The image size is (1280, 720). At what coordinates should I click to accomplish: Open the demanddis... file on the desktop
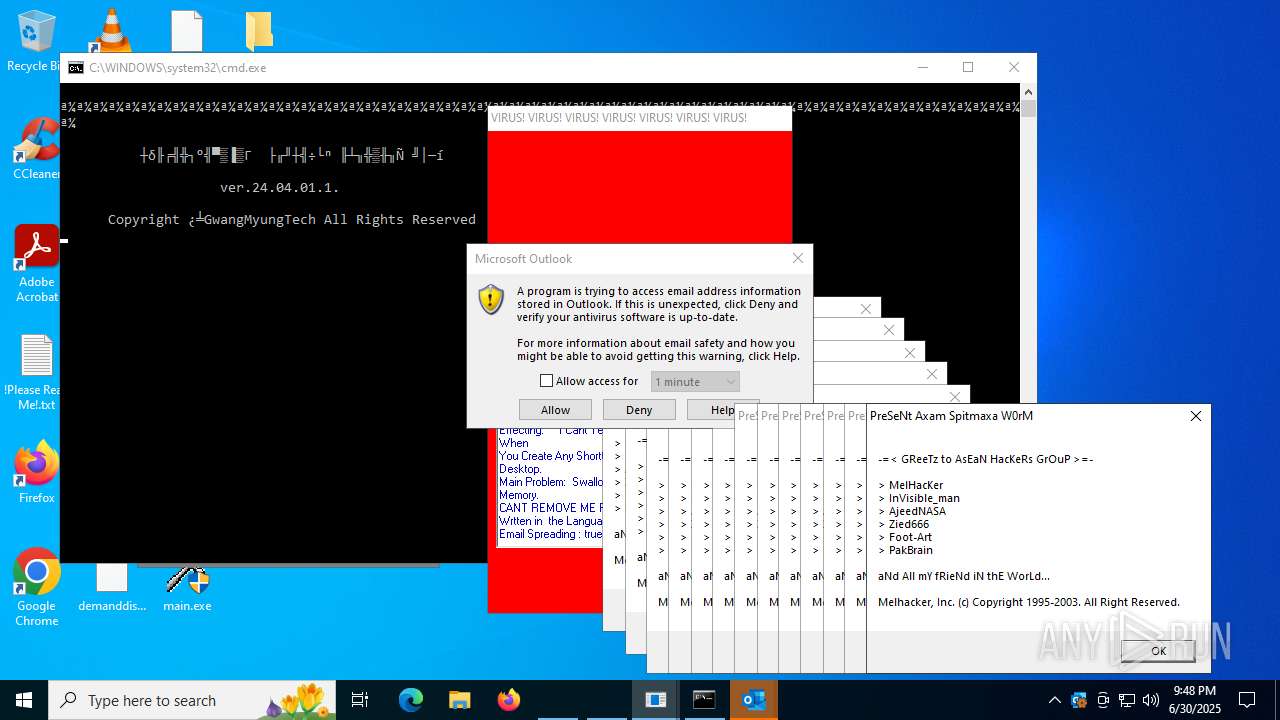click(112, 588)
